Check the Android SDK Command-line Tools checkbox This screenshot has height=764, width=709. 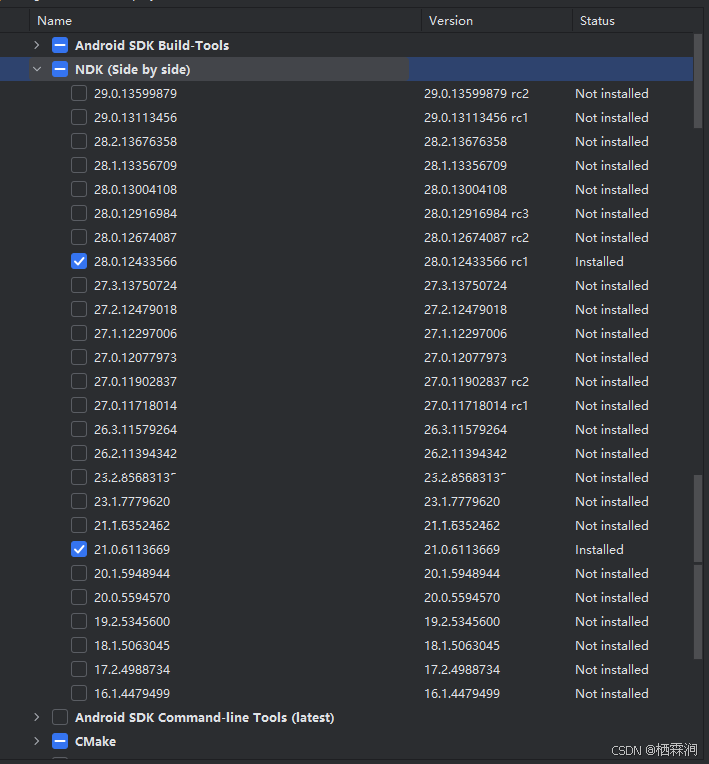[x=60, y=717]
